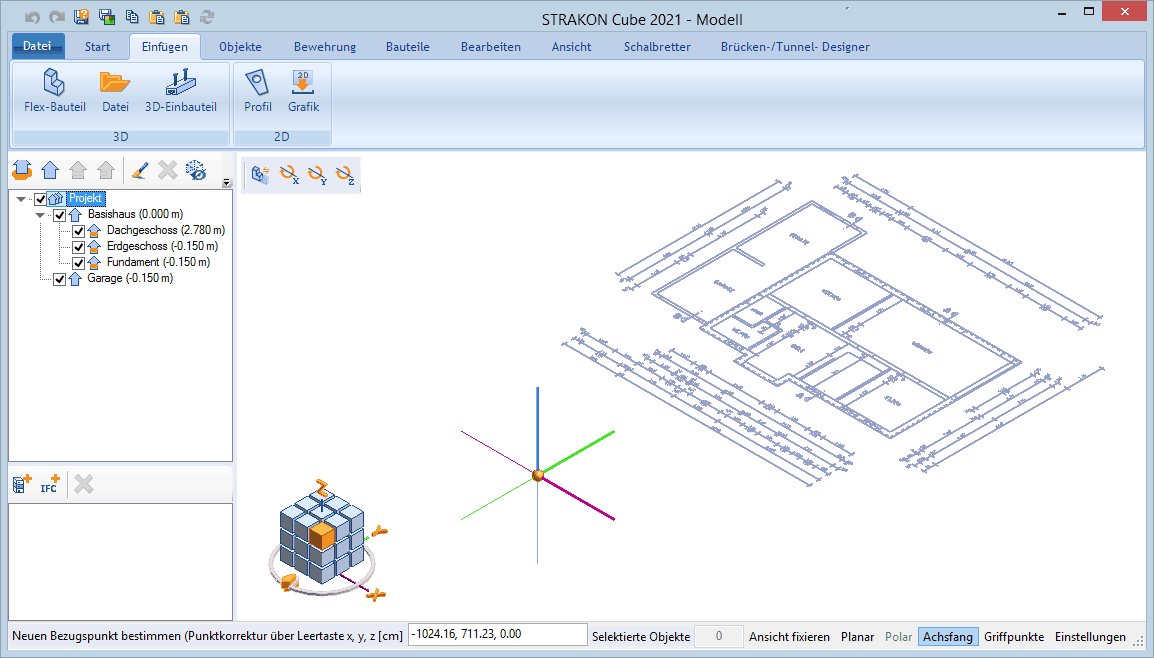1154x658 pixels.
Task: Select Erdgeschoss (-0.150 m) in the tree
Action: click(162, 247)
